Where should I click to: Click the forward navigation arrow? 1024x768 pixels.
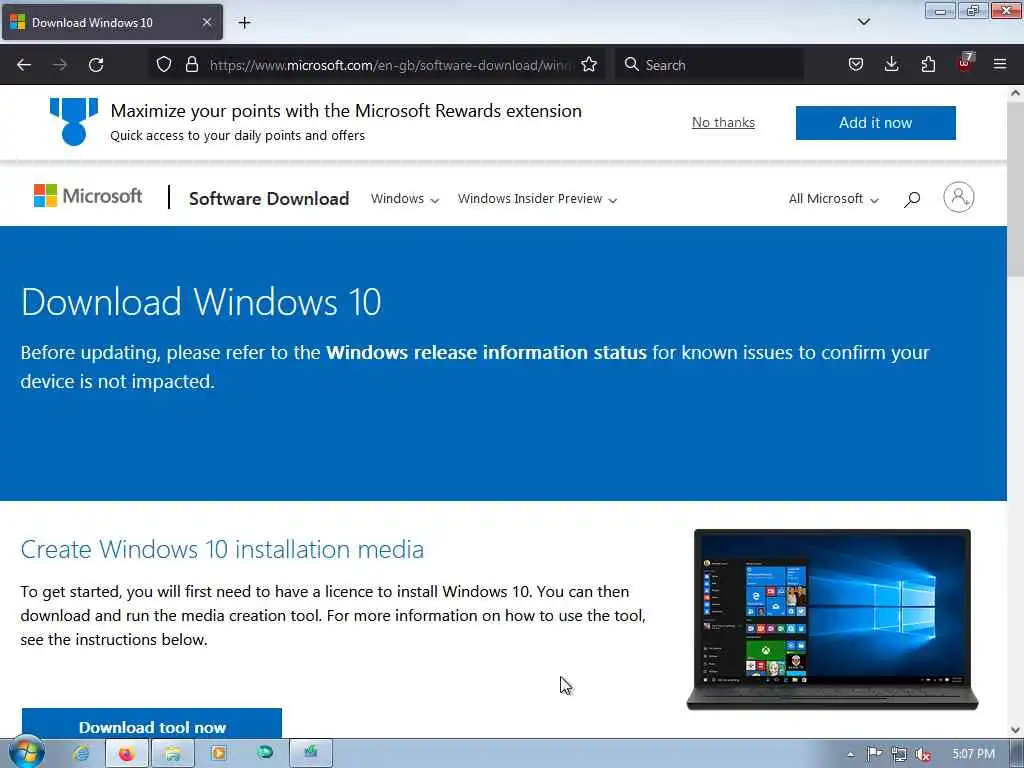pos(60,65)
